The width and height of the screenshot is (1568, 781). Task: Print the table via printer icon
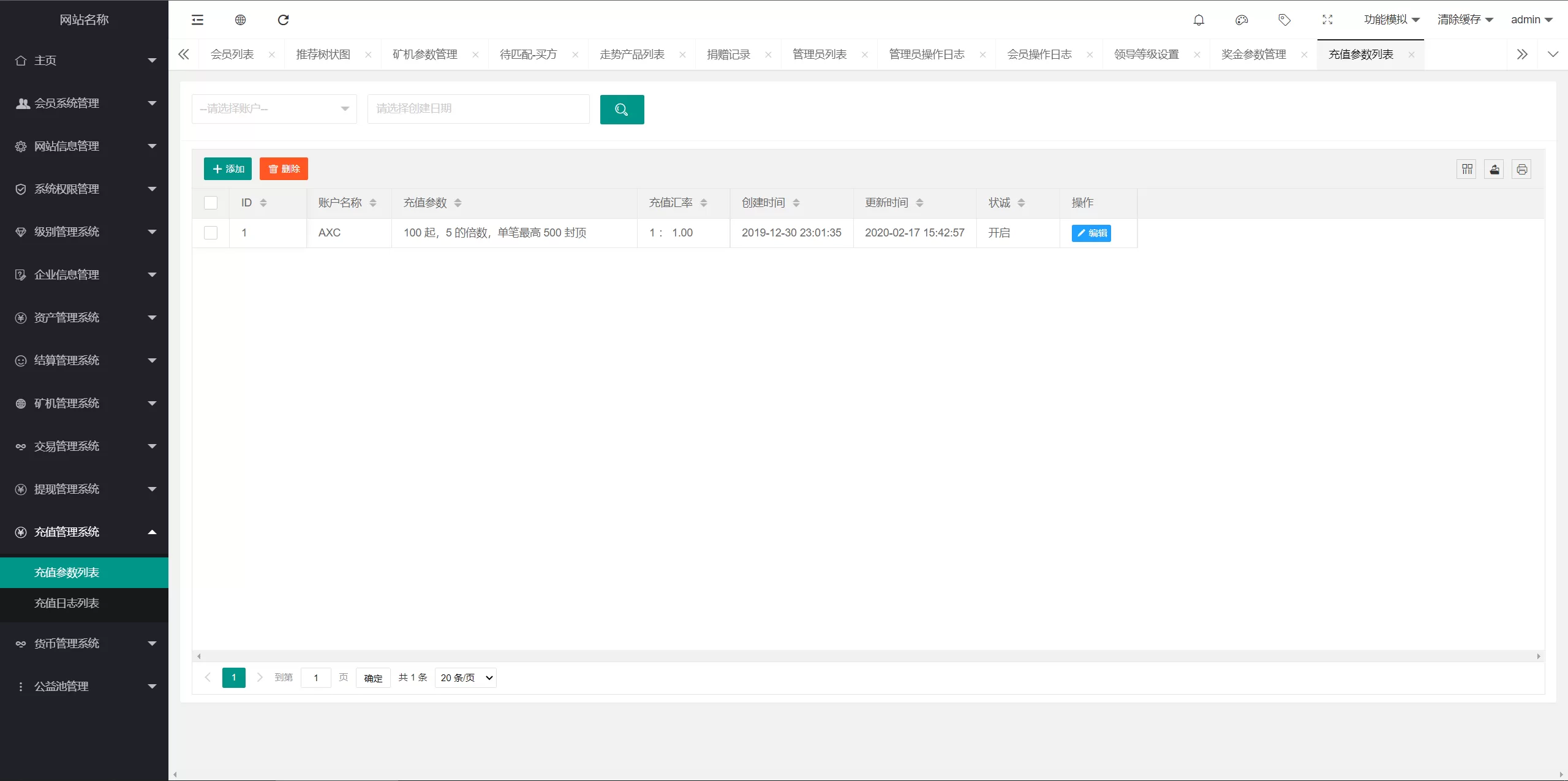[1522, 169]
